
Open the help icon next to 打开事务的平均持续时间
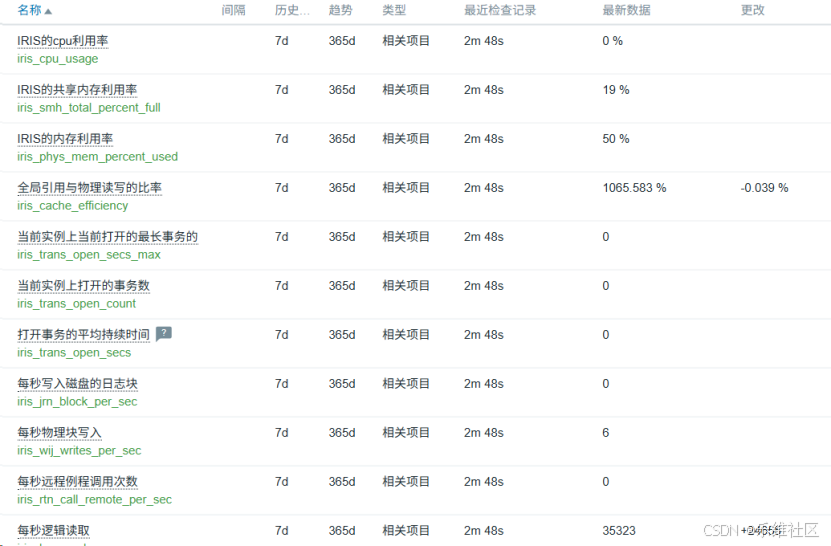coord(164,333)
